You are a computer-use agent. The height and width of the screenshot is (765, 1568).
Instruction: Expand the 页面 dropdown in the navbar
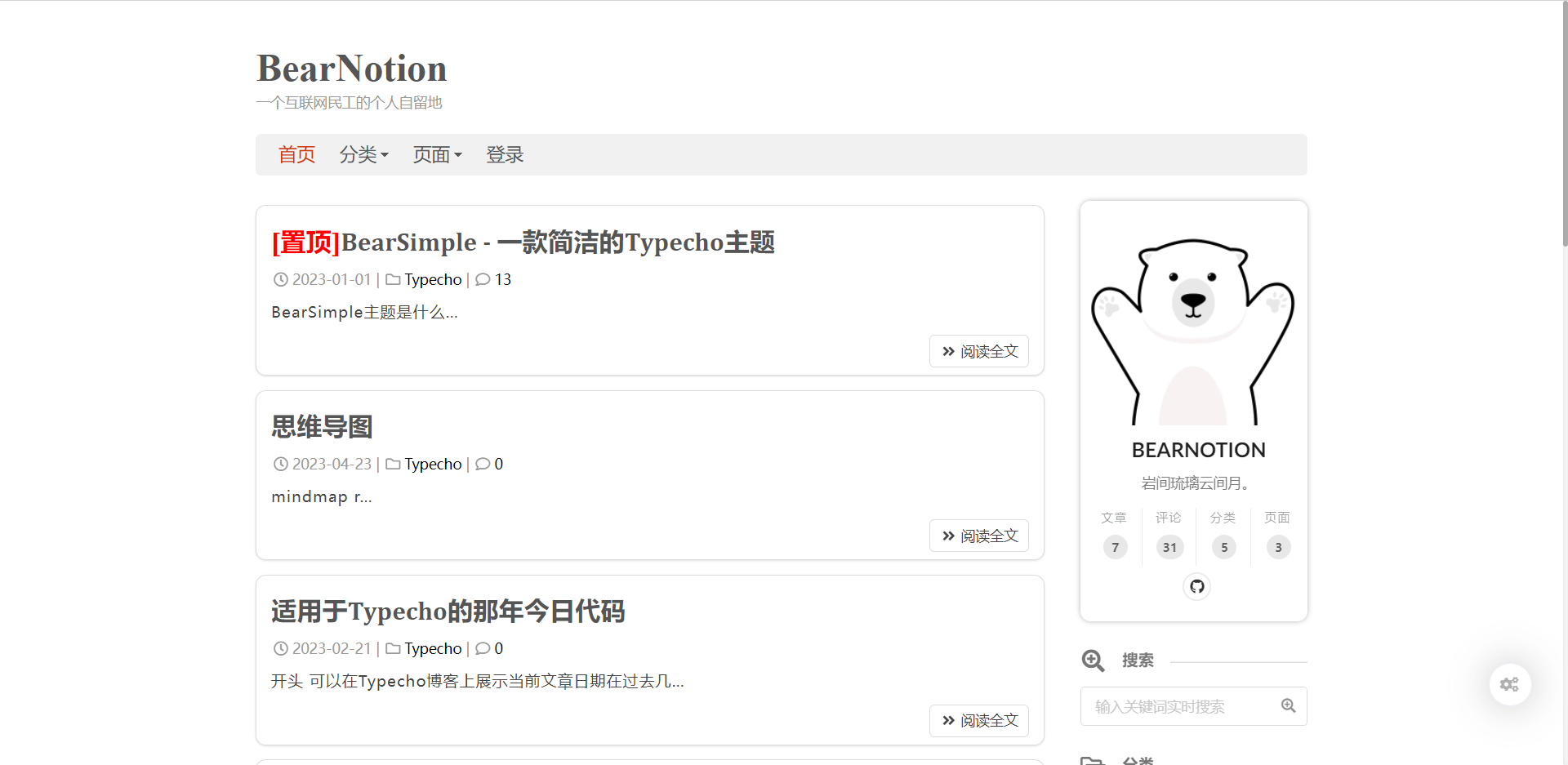coord(438,154)
